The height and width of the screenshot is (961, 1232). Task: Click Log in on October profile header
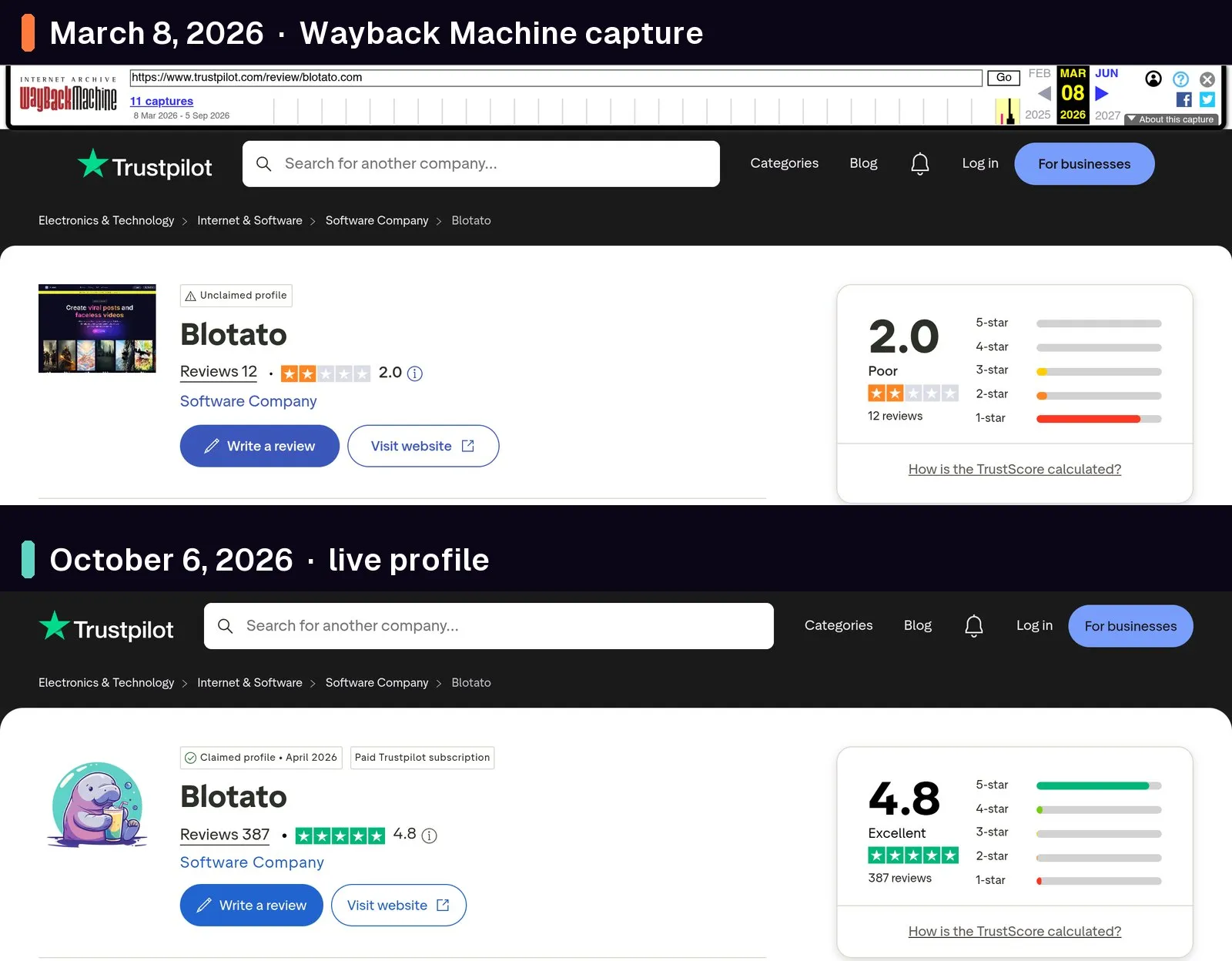pyautogui.click(x=1034, y=625)
